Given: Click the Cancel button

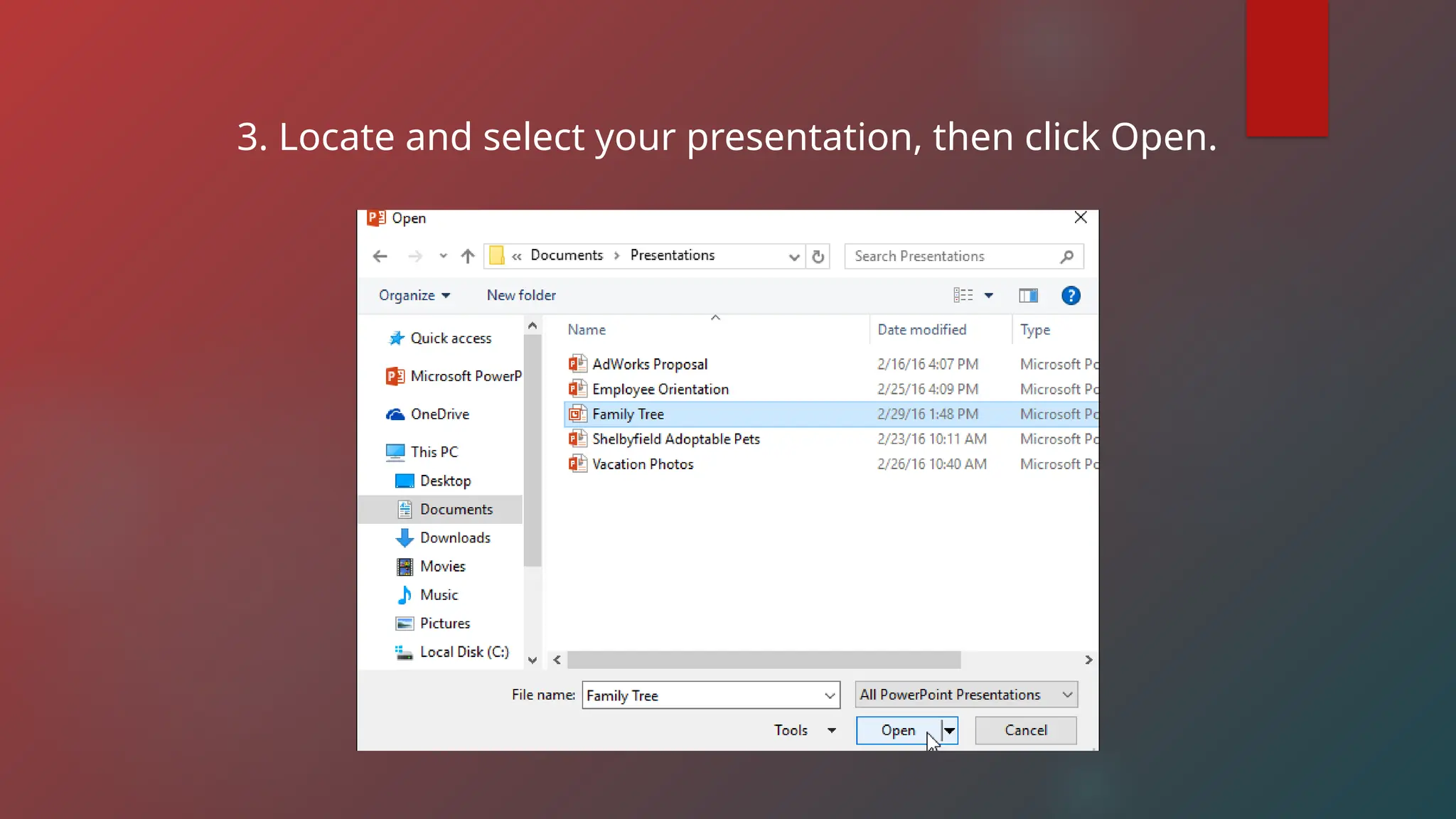Looking at the screenshot, I should coord(1025,731).
